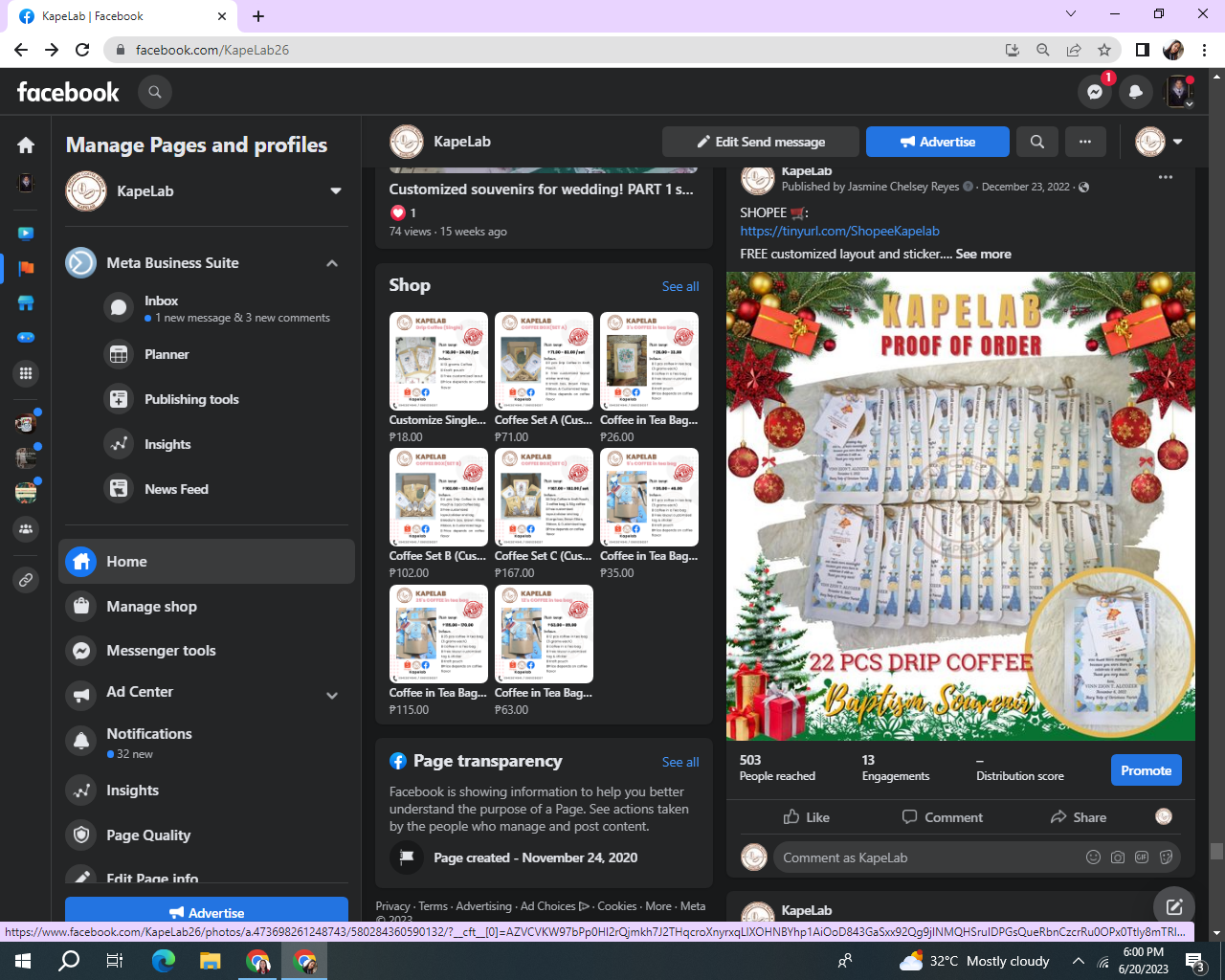1225x980 pixels.
Task: Open the Gaming controller icon in left rail
Action: 26,338
